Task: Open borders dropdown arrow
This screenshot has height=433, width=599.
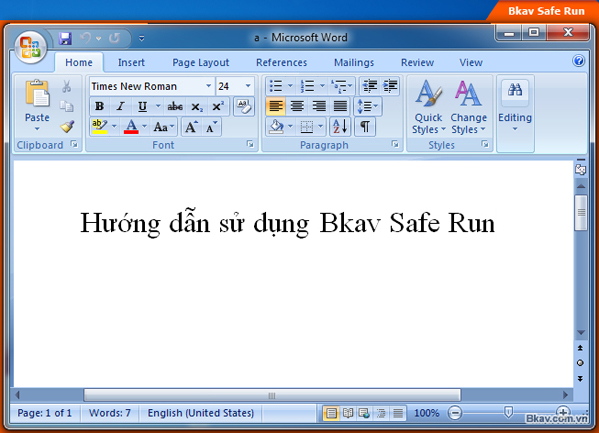Action: tap(321, 126)
